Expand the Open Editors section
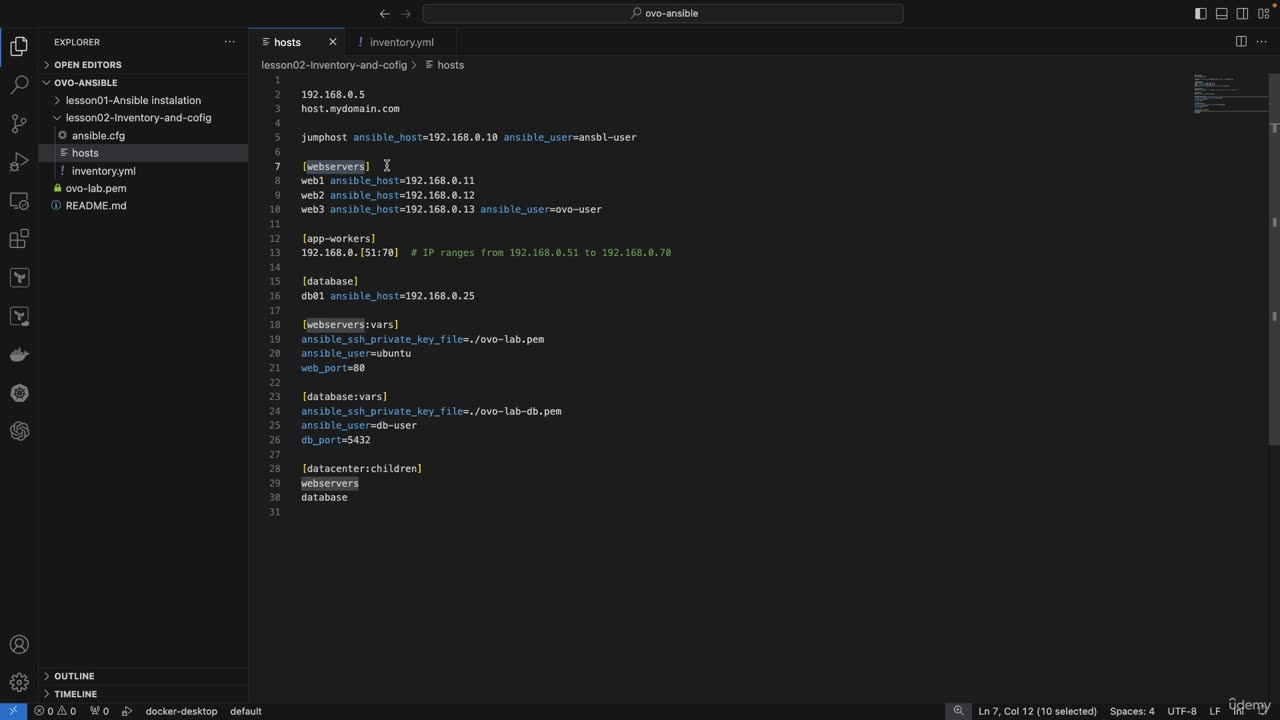Image resolution: width=1280 pixels, height=720 pixels. coord(88,65)
